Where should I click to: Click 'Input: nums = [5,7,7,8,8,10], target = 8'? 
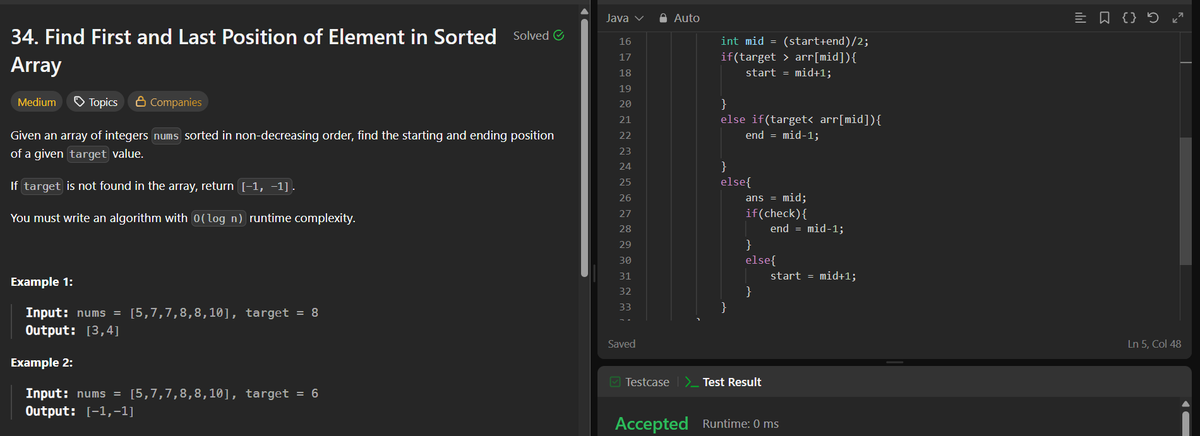(x=172, y=313)
